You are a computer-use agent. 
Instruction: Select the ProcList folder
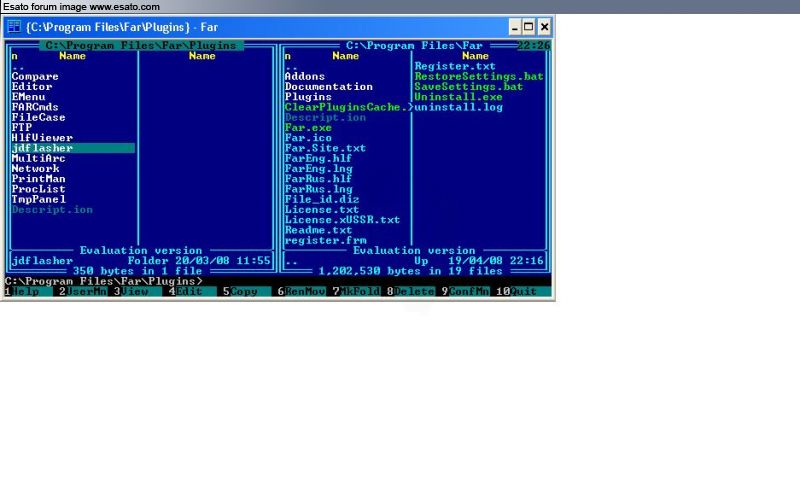click(39, 189)
